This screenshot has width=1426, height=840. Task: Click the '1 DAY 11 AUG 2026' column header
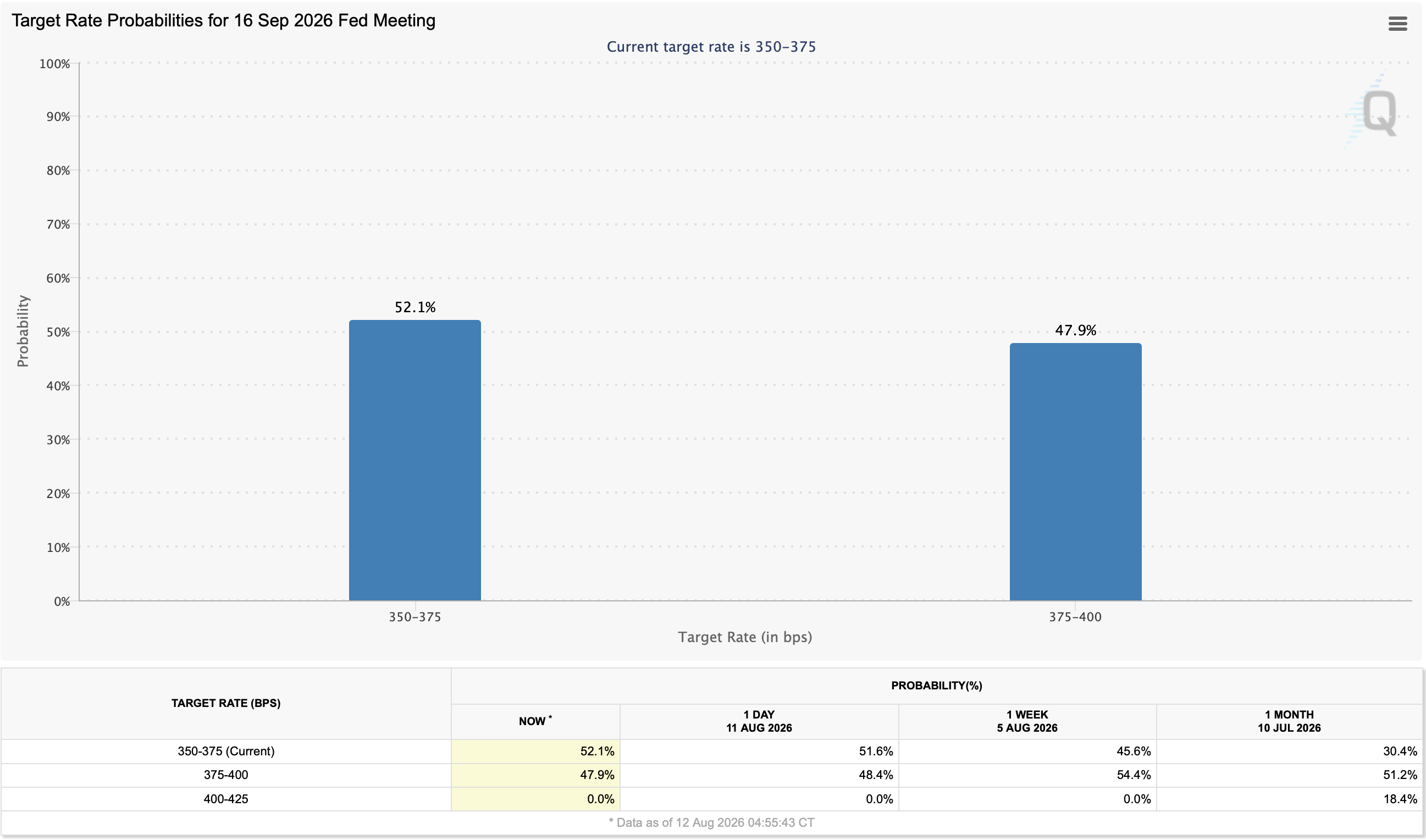click(759, 721)
